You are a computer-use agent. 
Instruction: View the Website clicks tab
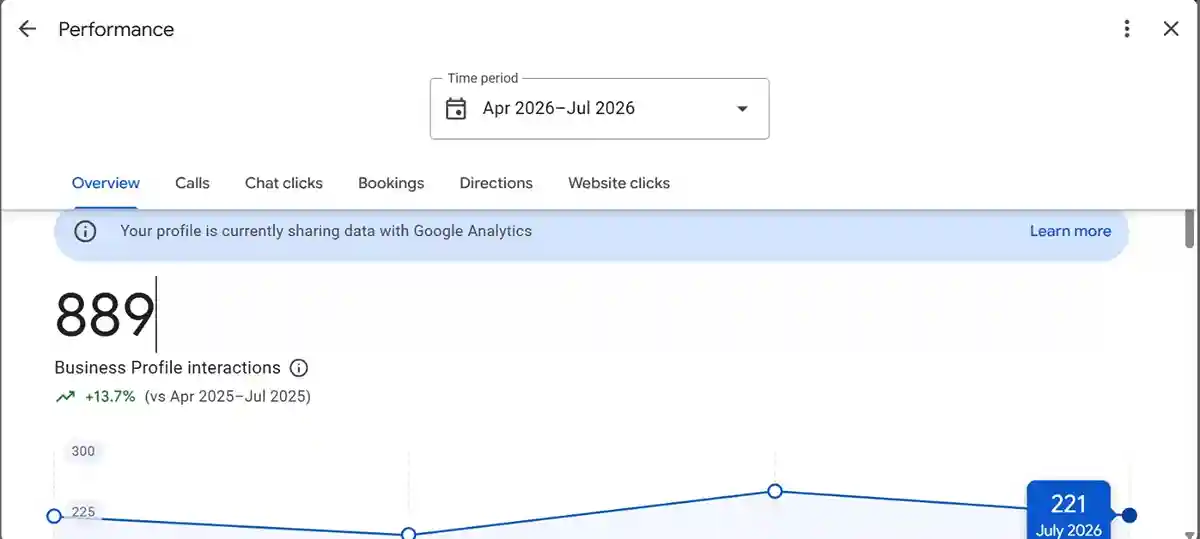[619, 183]
